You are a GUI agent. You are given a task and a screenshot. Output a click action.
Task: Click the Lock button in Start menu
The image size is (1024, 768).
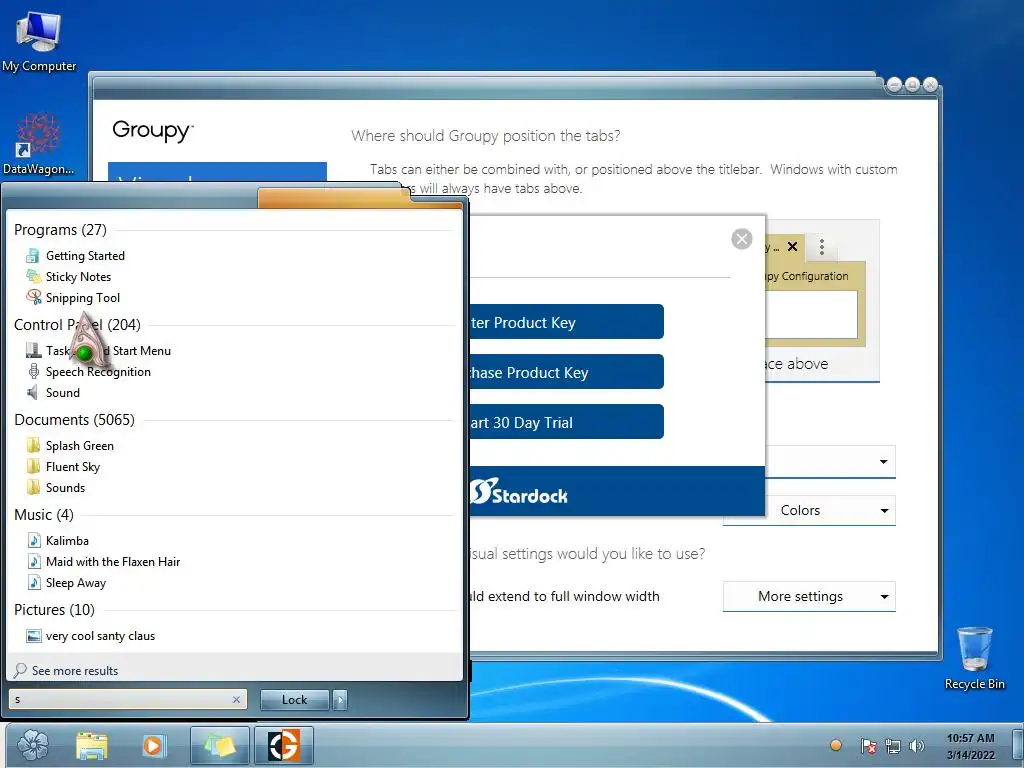295,699
